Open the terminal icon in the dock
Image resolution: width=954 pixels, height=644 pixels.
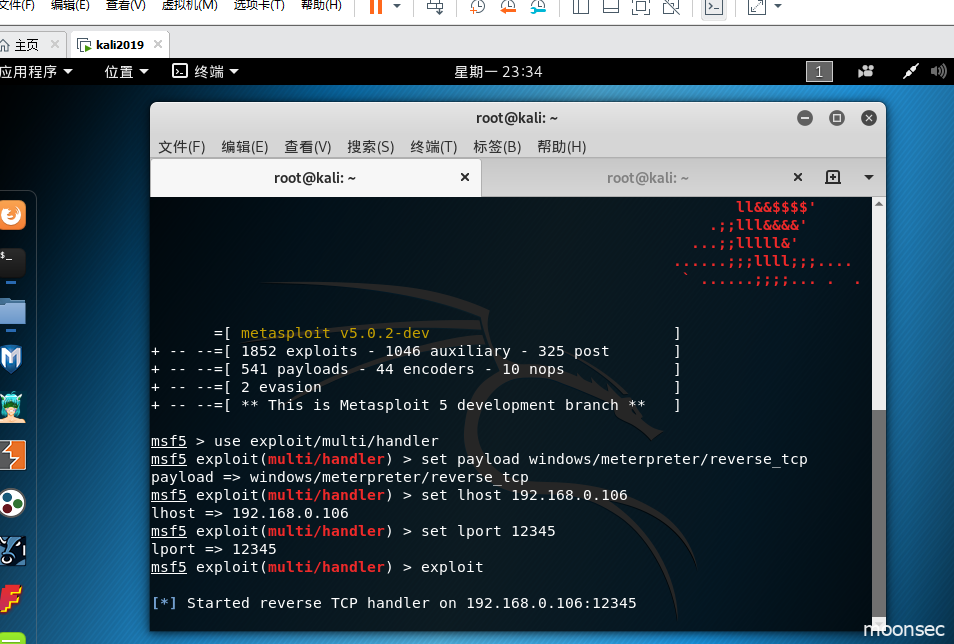(12, 262)
